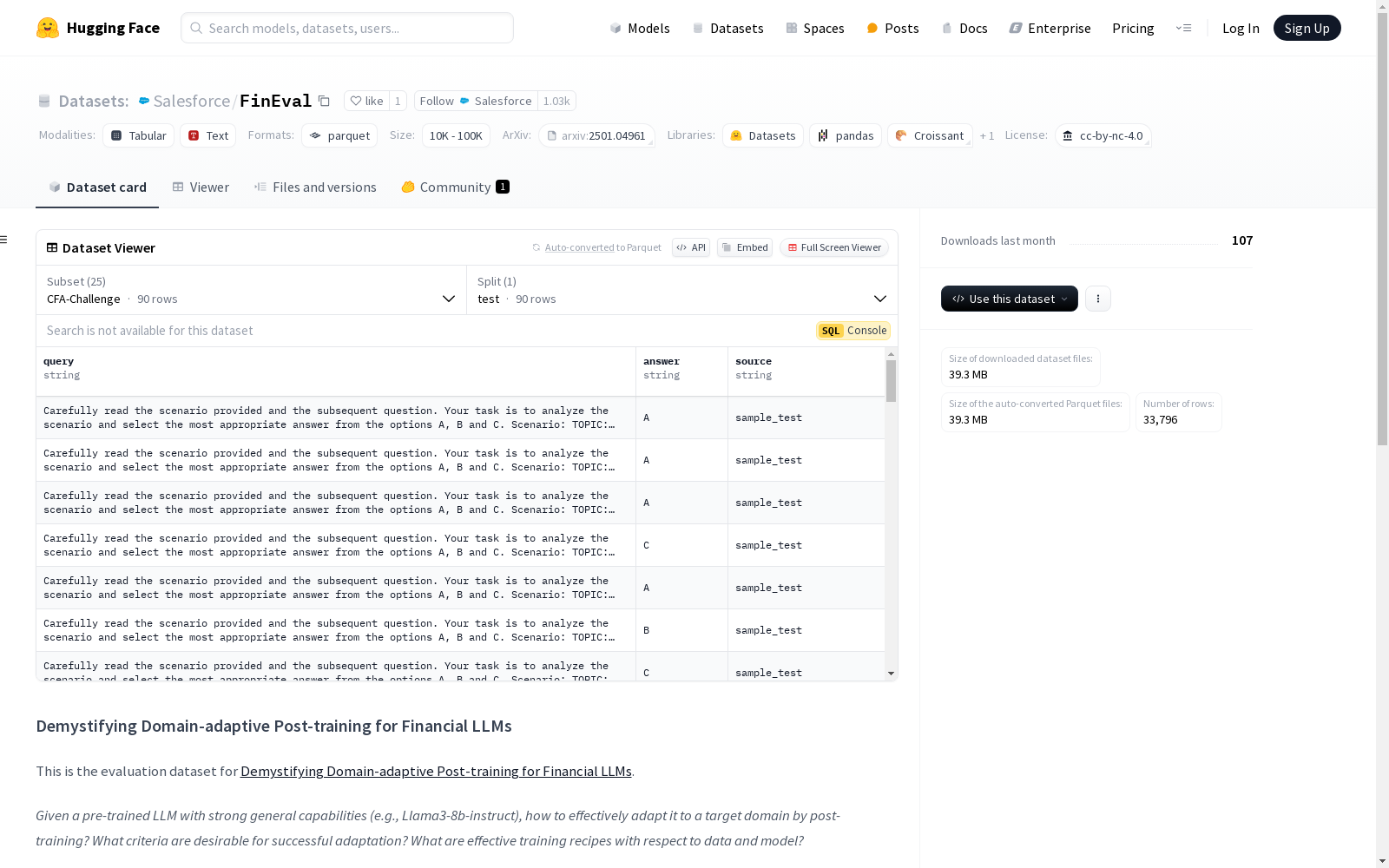Open Docs in top navigation
The image size is (1389, 868).
[964, 28]
